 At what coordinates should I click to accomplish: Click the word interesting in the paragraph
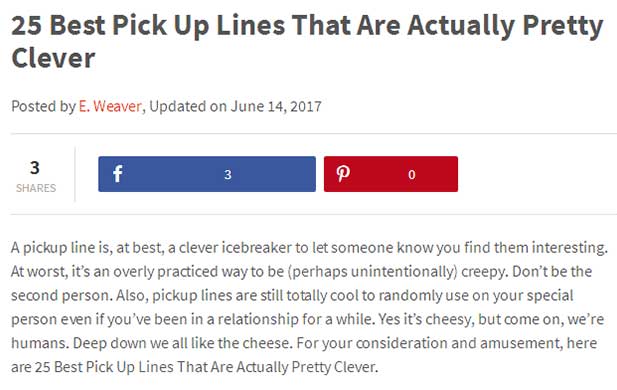click(570, 248)
